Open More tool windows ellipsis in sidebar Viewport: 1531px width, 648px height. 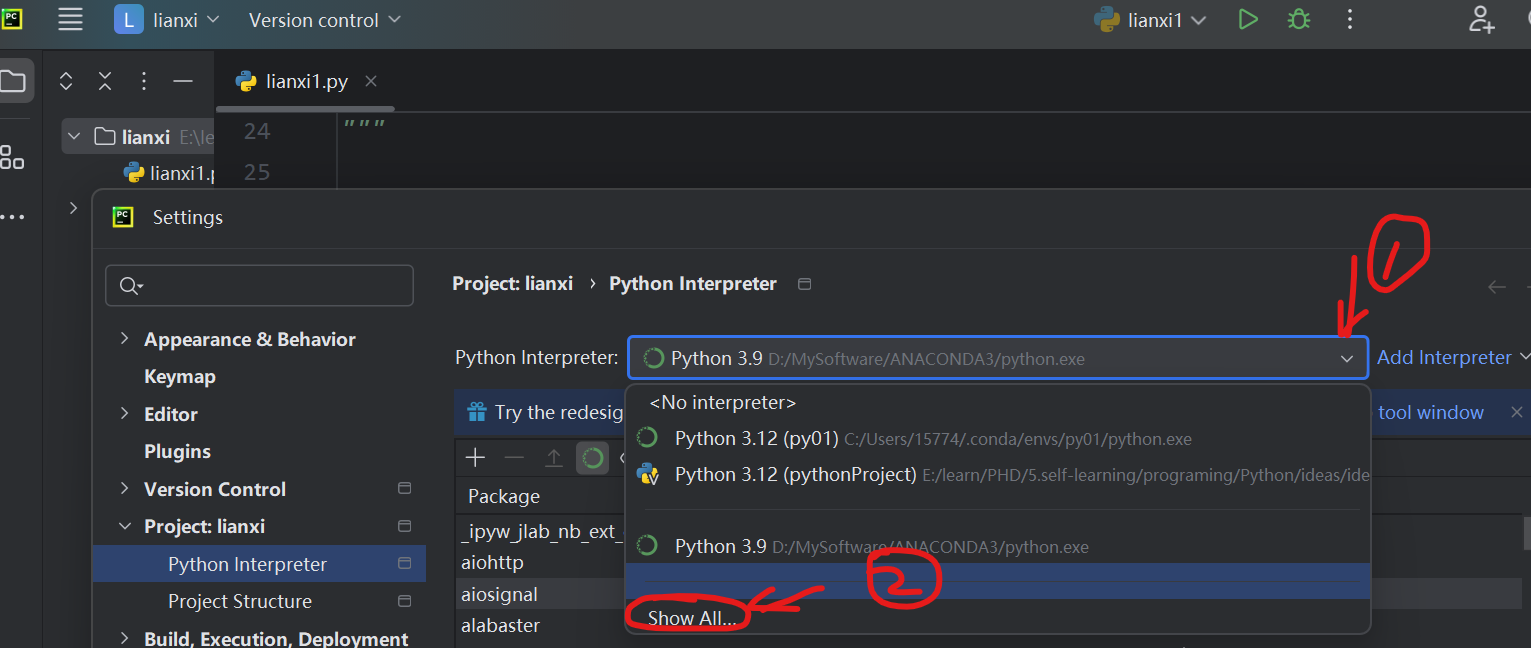12,216
